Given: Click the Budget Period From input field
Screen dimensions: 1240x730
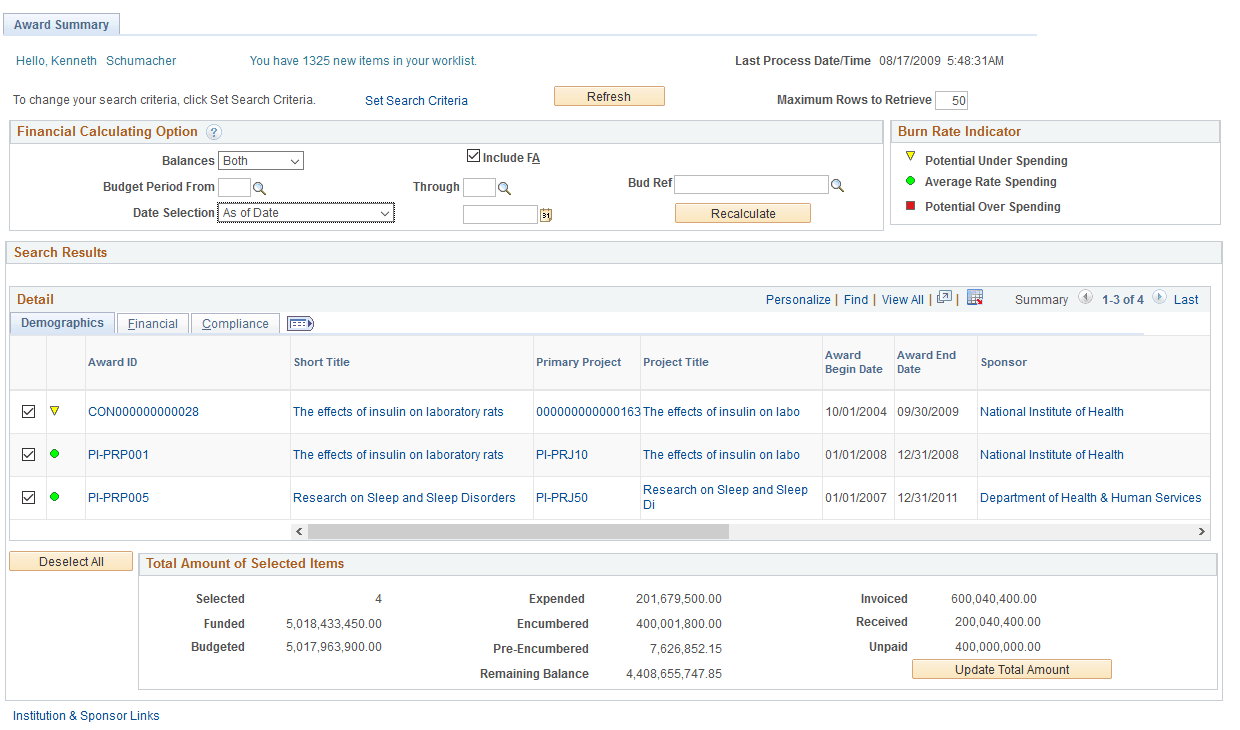Looking at the screenshot, I should (x=234, y=187).
